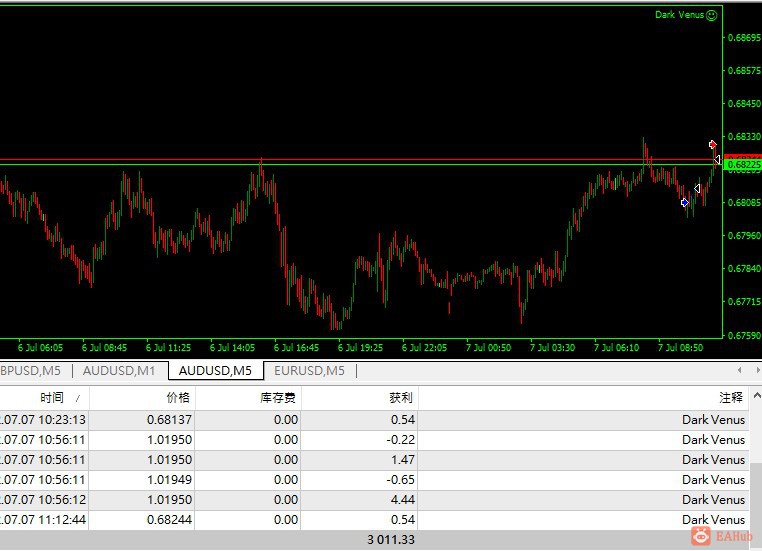The height and width of the screenshot is (551, 762).
Task: Switch to the AUDUSD,M1 chart tab
Action: point(119,371)
